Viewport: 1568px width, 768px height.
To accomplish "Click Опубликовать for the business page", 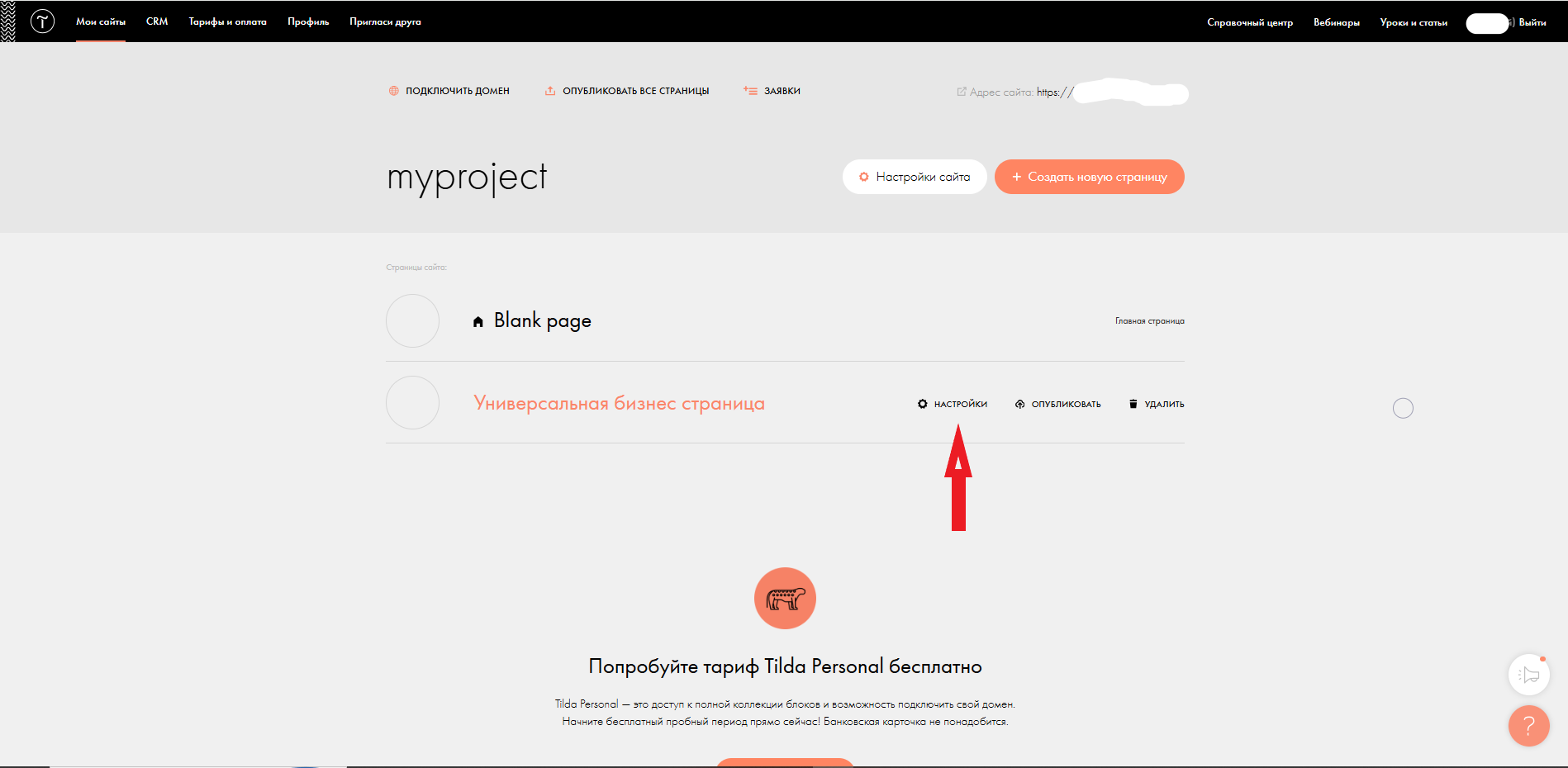I will pyautogui.click(x=1066, y=404).
